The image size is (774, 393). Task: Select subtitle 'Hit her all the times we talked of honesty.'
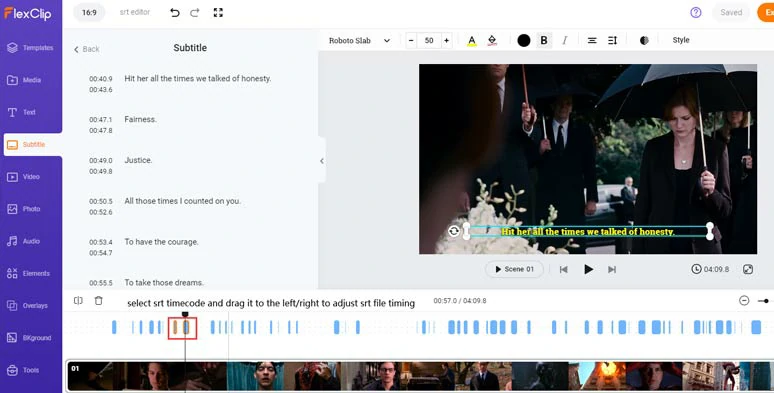pyautogui.click(x=197, y=79)
